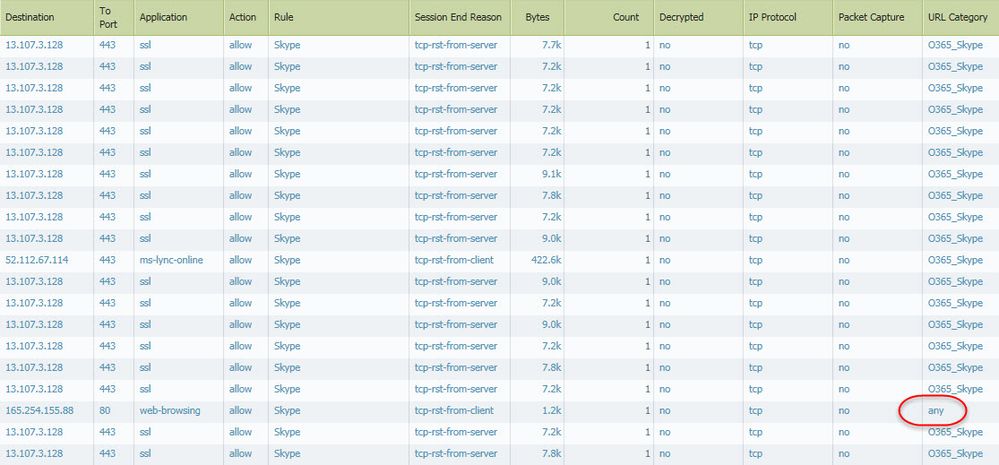Select the Action column header
This screenshot has width=999, height=465.
point(243,18)
